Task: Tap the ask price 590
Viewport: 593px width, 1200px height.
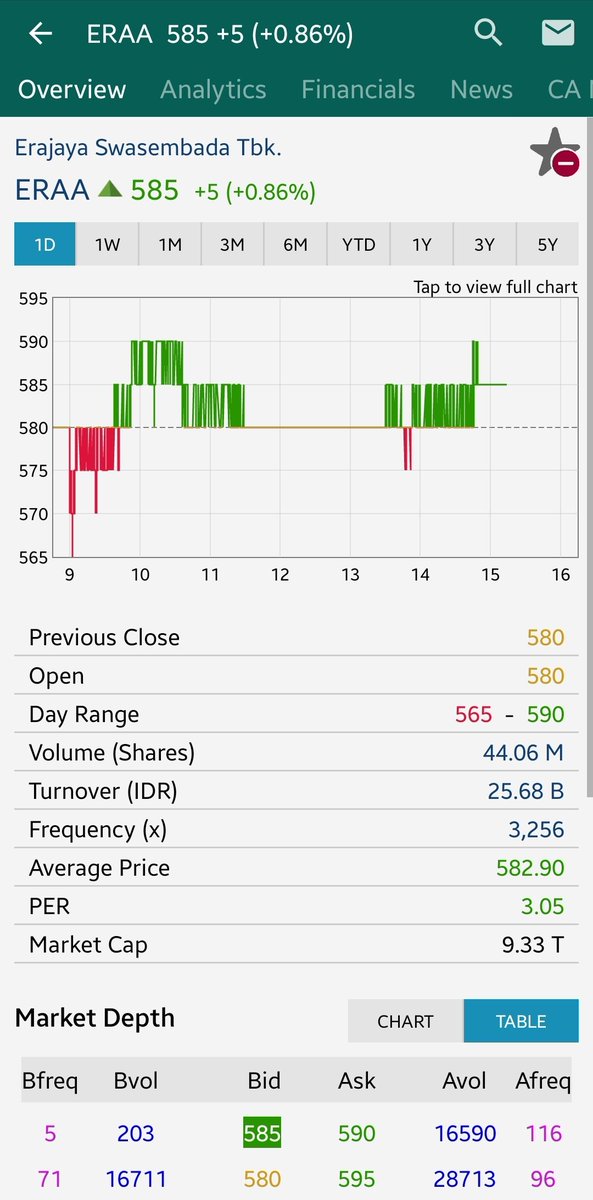Action: tap(357, 1133)
